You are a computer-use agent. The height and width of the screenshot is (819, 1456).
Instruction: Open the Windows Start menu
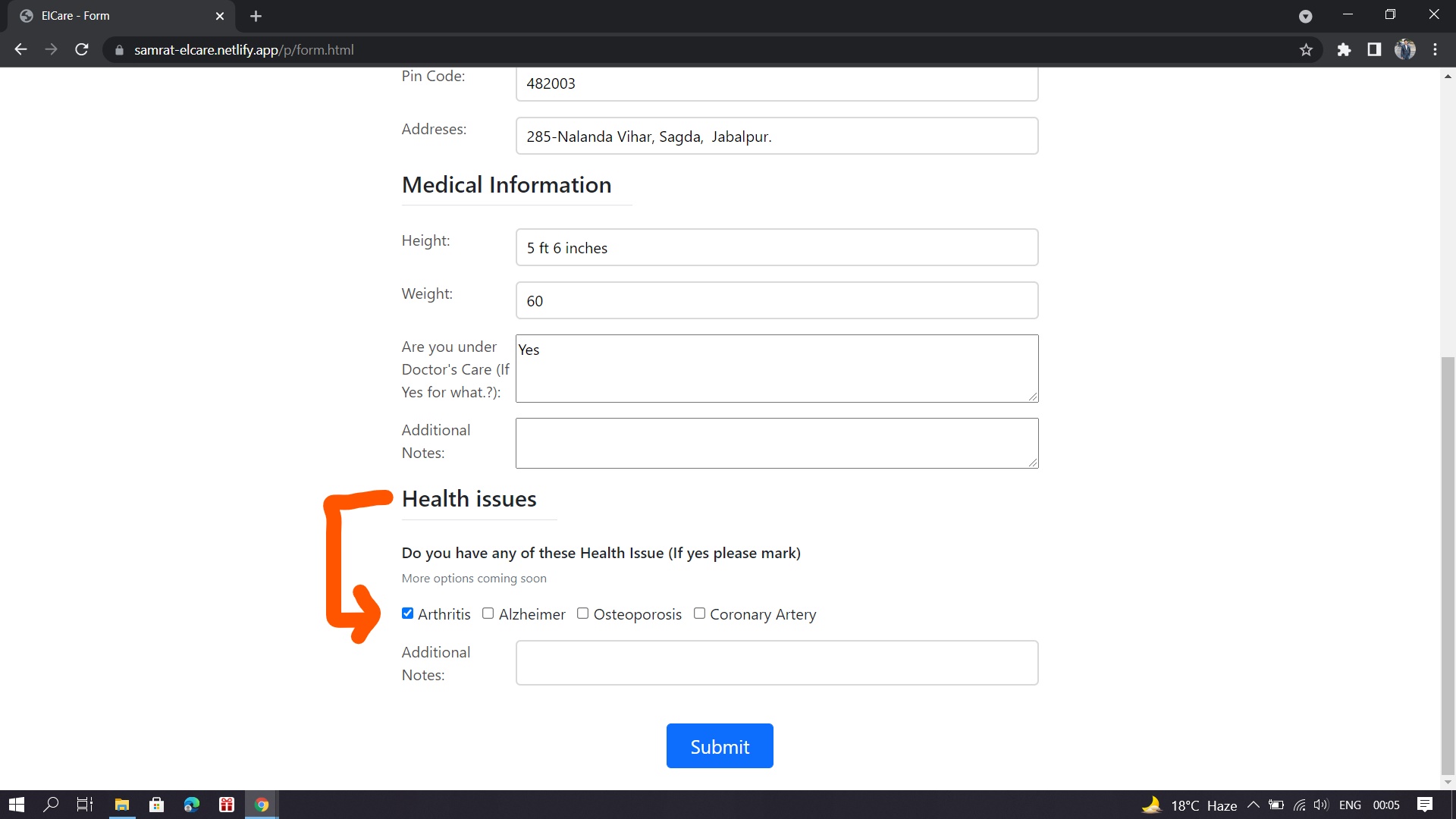(x=15, y=804)
